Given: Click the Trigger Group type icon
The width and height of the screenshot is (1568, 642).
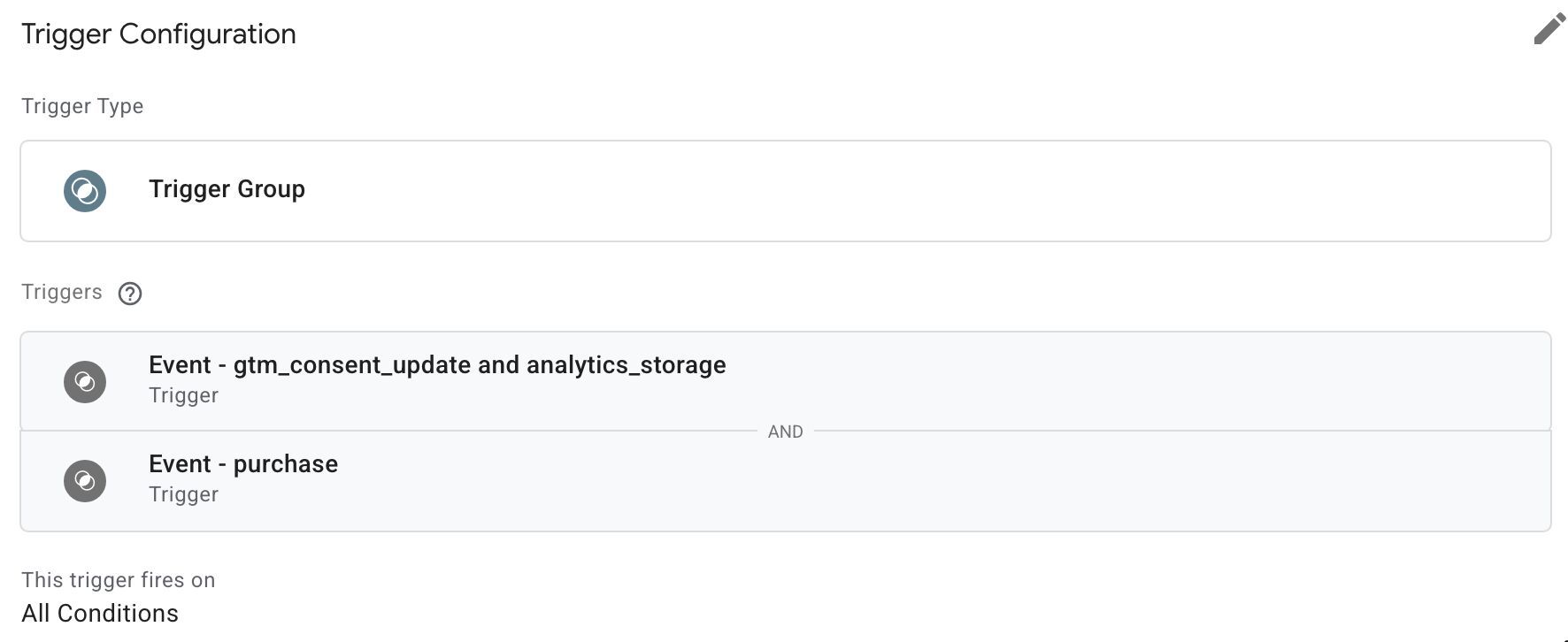Looking at the screenshot, I should click(85, 191).
